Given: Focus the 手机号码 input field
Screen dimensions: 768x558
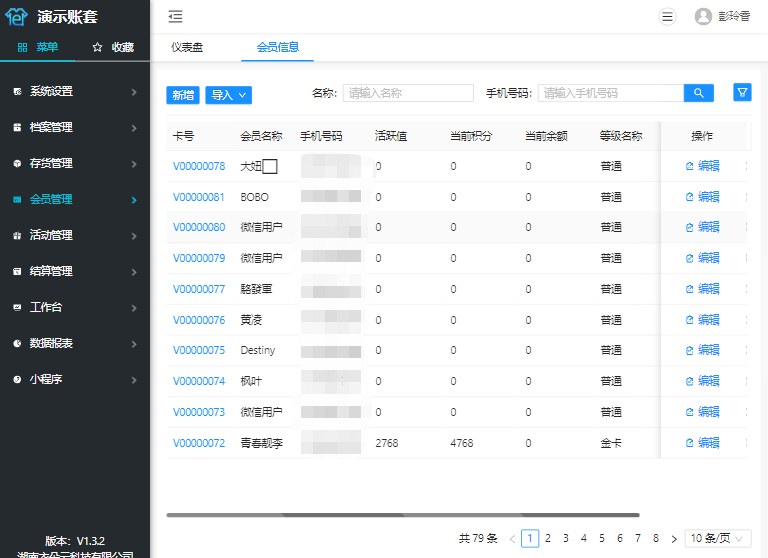Looking at the screenshot, I should click(x=611, y=93).
